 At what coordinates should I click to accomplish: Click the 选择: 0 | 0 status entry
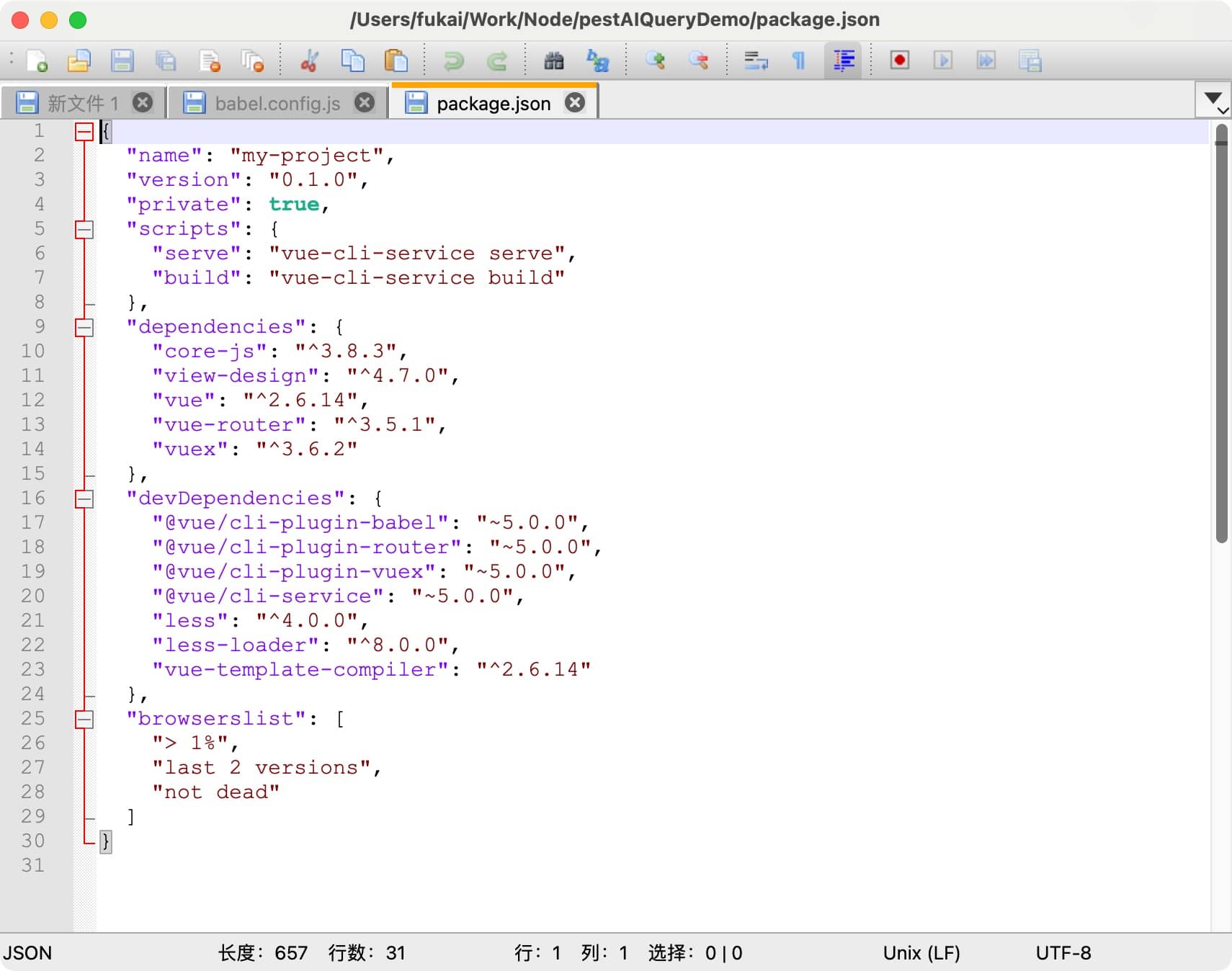[695, 953]
